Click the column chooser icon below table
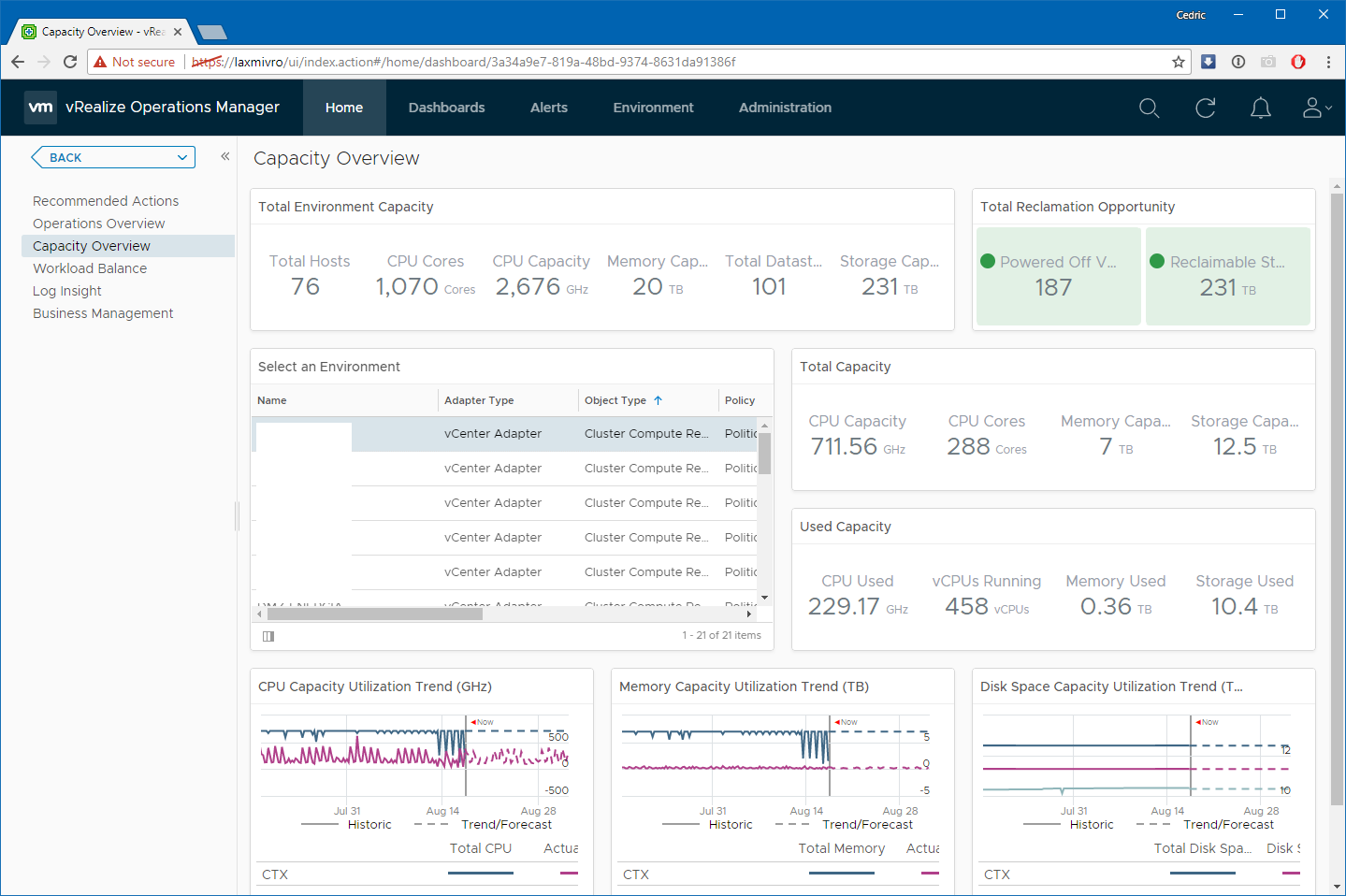This screenshot has width=1346, height=896. [x=268, y=636]
